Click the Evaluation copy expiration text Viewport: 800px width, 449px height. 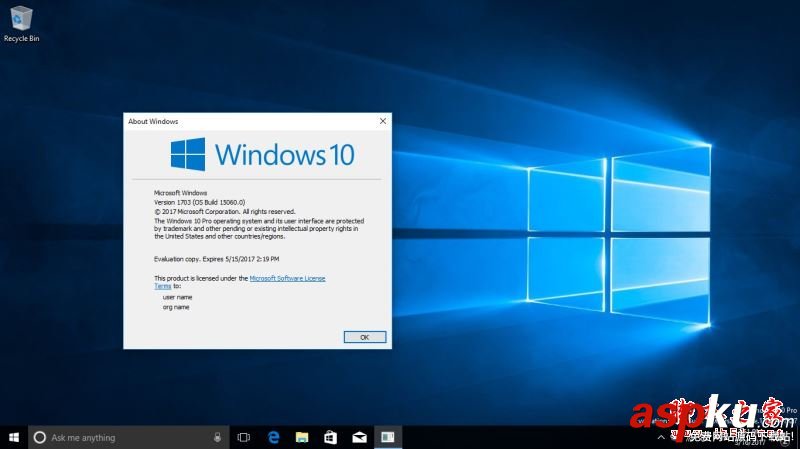click(x=216, y=259)
